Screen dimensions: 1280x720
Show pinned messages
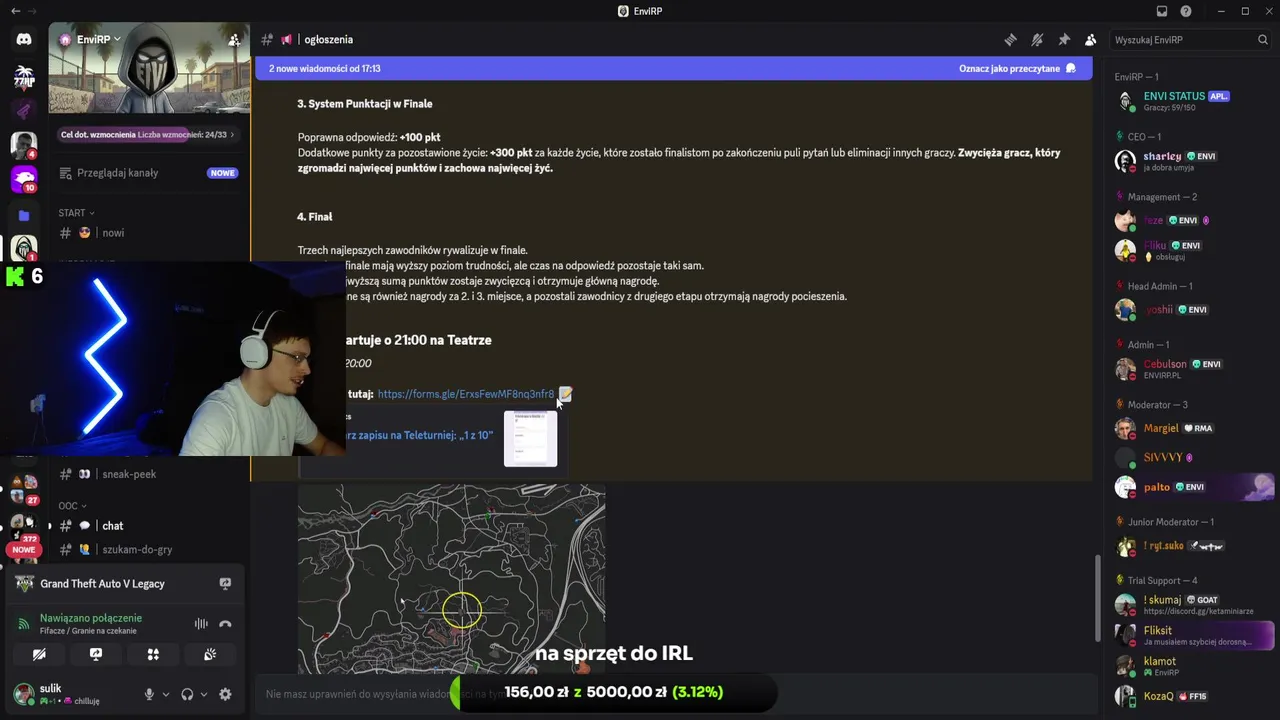click(x=1064, y=40)
